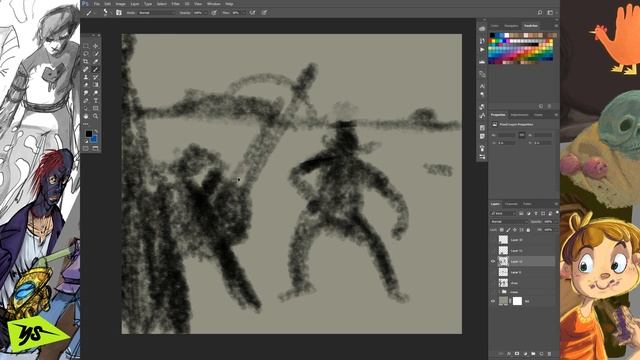Select the Clone Stamp tool
The image size is (640, 360).
coord(86,77)
